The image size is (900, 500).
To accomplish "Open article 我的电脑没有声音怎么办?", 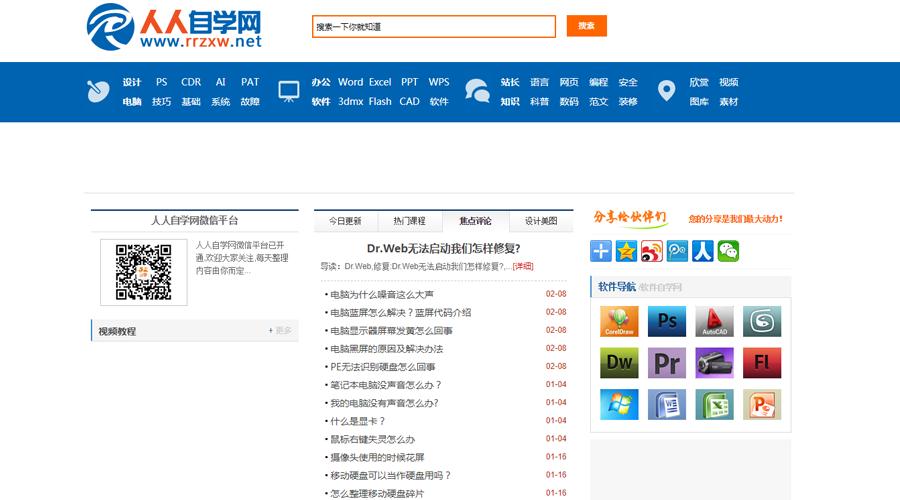I will (384, 403).
